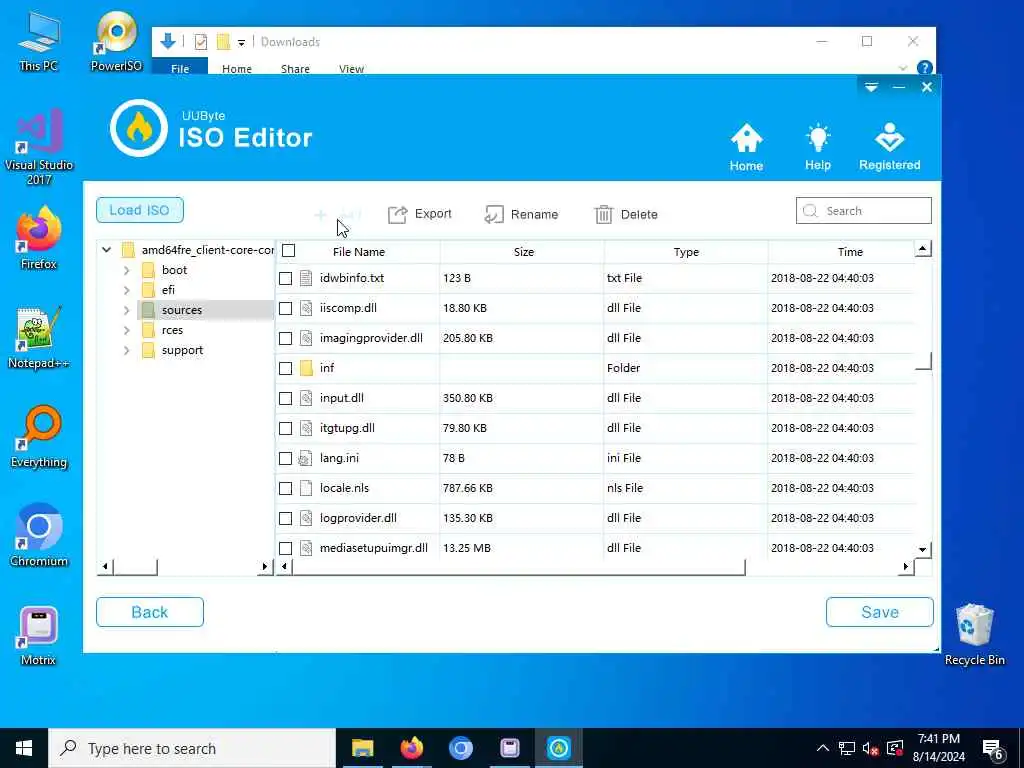Screen dimensions: 1024x768
Task: Expand the sources folder node
Action: [127, 310]
